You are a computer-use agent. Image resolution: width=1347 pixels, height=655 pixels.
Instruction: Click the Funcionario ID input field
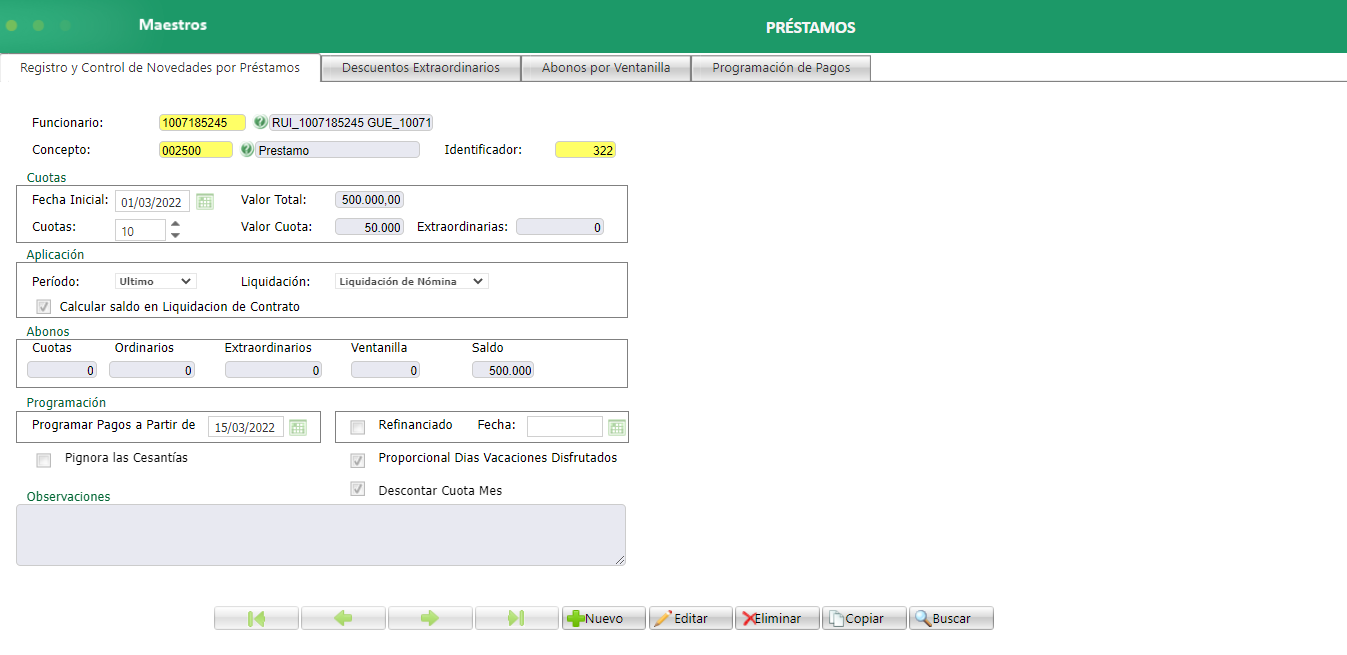coord(202,122)
